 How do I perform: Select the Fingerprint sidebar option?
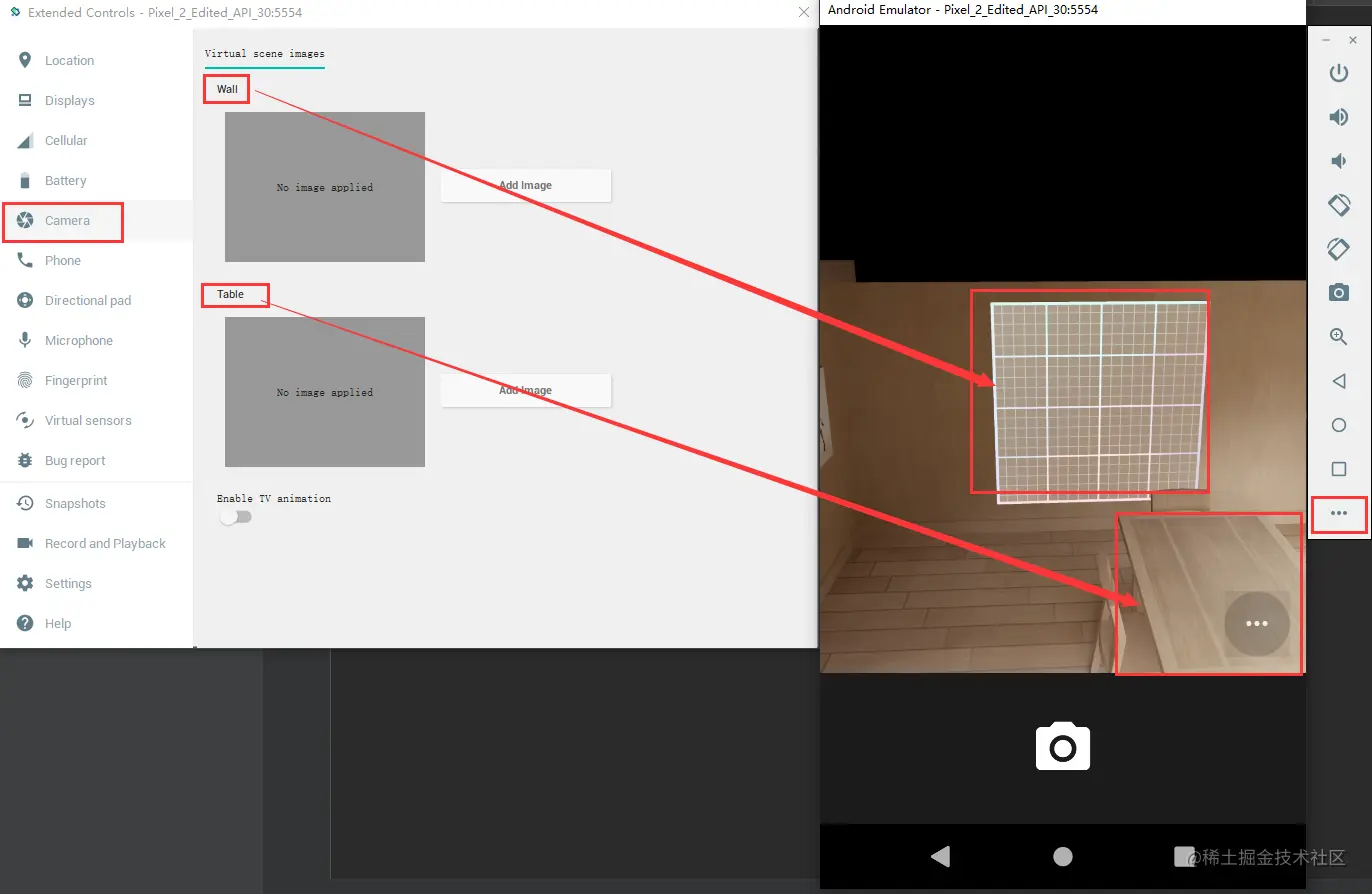[76, 380]
